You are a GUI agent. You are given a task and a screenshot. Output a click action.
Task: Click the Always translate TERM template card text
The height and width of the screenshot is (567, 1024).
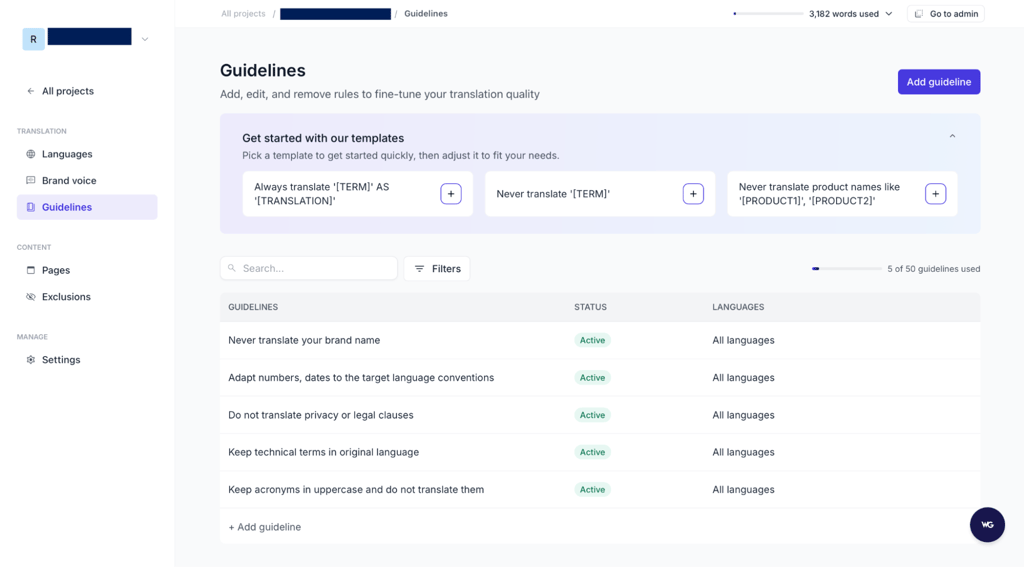pos(321,194)
